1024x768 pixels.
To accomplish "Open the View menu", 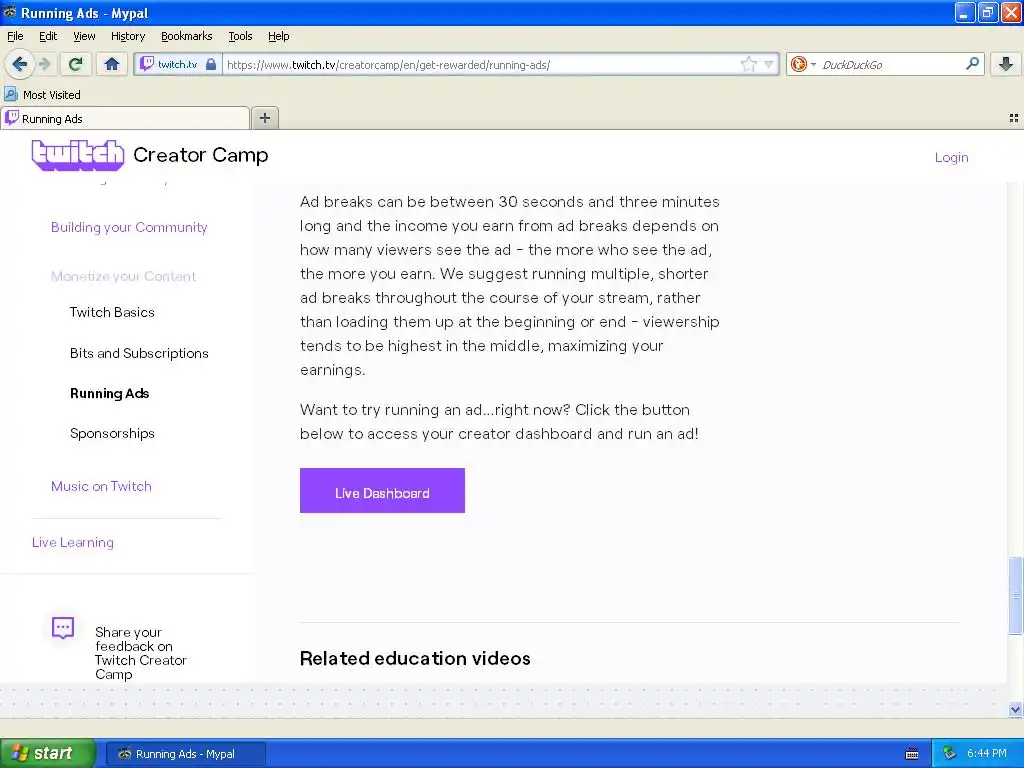I will (x=84, y=36).
